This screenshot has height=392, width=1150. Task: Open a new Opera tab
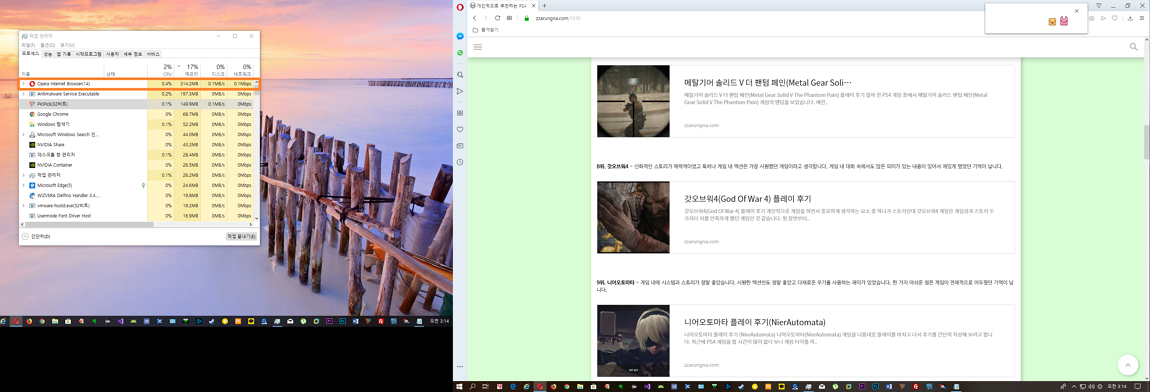tap(544, 6)
